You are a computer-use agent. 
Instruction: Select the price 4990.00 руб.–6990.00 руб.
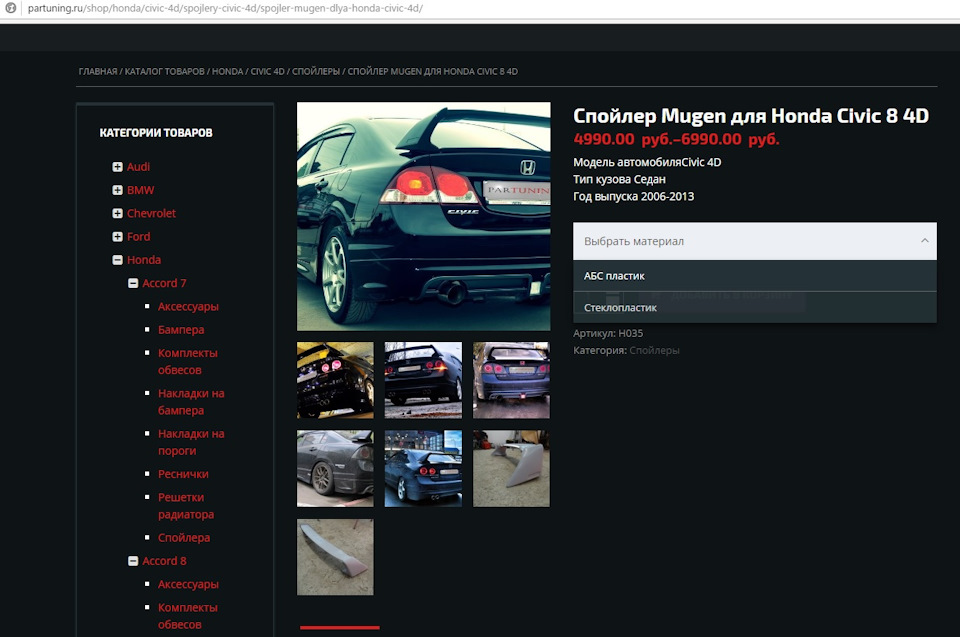pyautogui.click(x=676, y=139)
